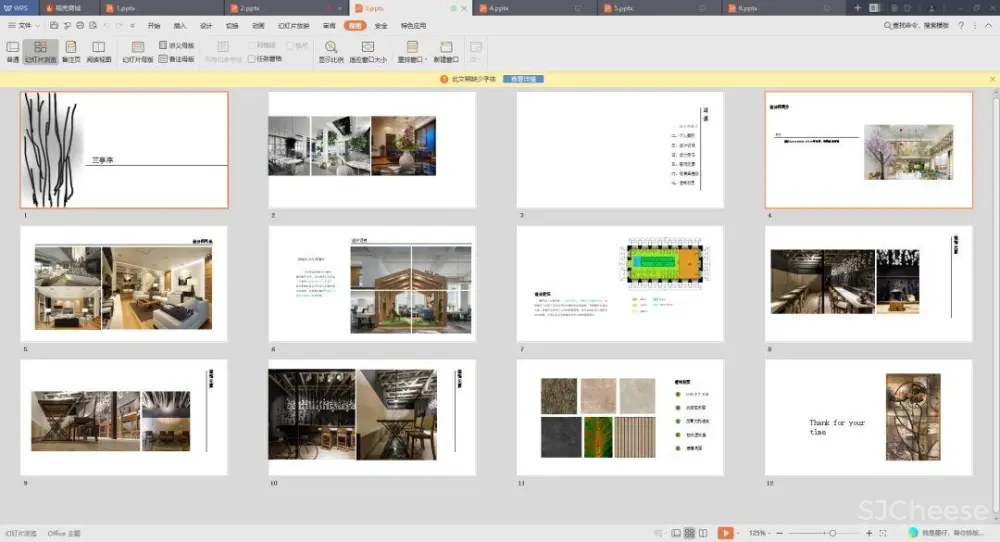Start slideshow with orange play button
The width and height of the screenshot is (1000, 542).
(725, 533)
